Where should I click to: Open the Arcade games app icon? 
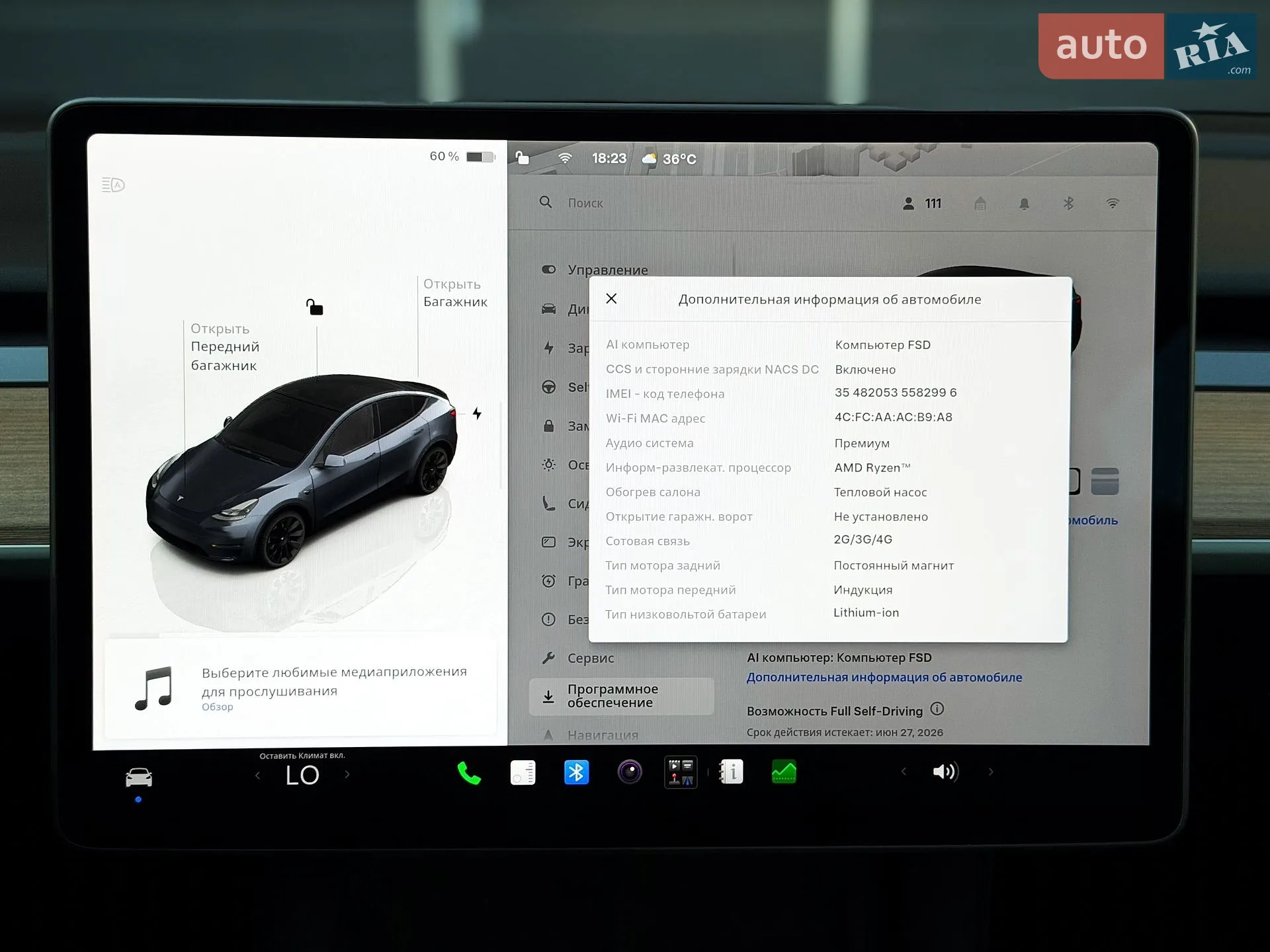point(681,772)
